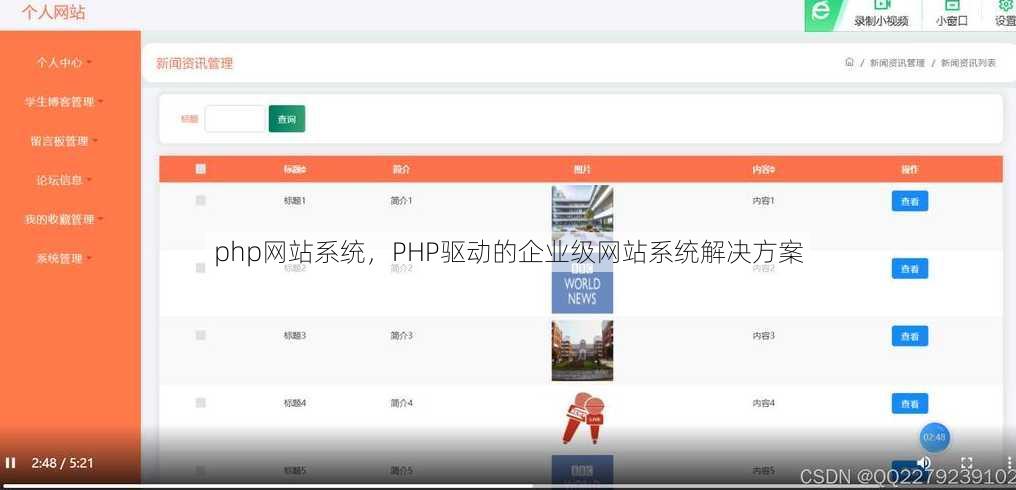Viewport: 1016px width, 490px height.
Task: Pause the video playback
Action: 10,463
